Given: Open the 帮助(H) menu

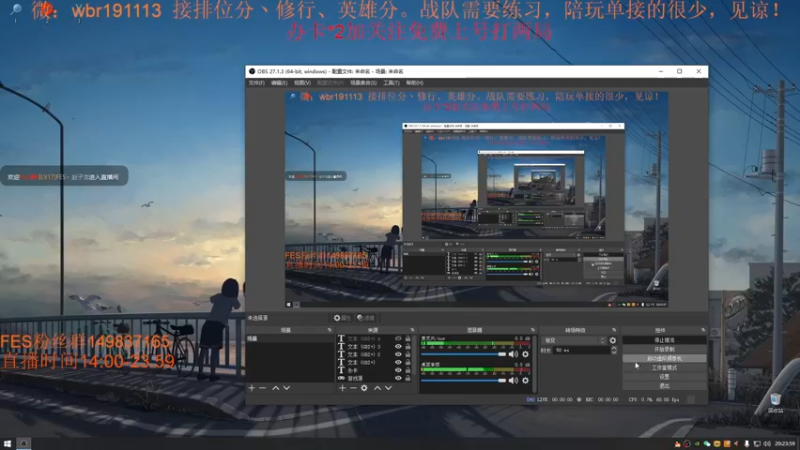Looking at the screenshot, I should (x=415, y=83).
